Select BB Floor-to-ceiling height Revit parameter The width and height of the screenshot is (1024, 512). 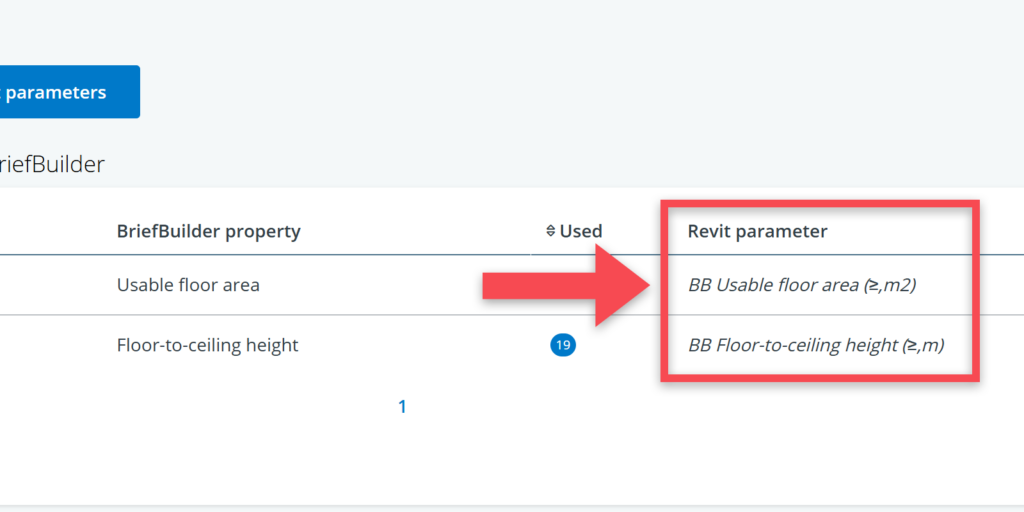790,345
